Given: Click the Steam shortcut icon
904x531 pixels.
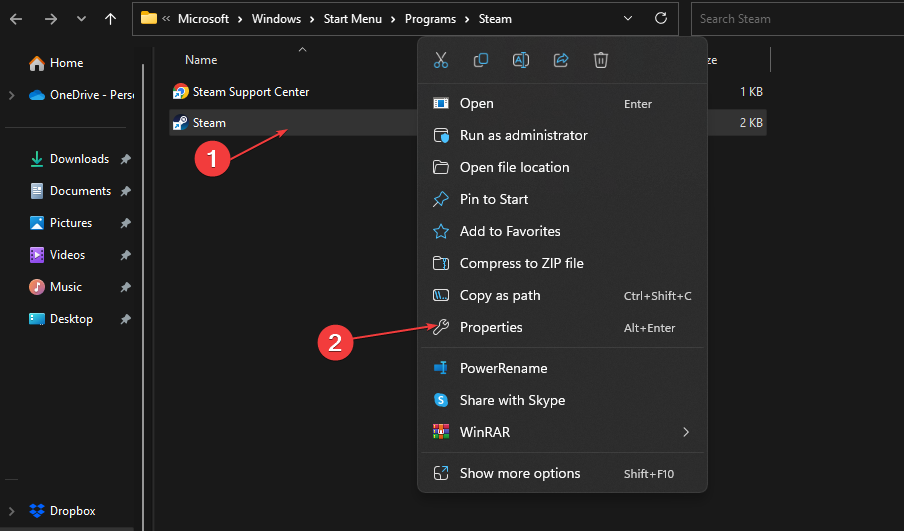Looking at the screenshot, I should (180, 123).
